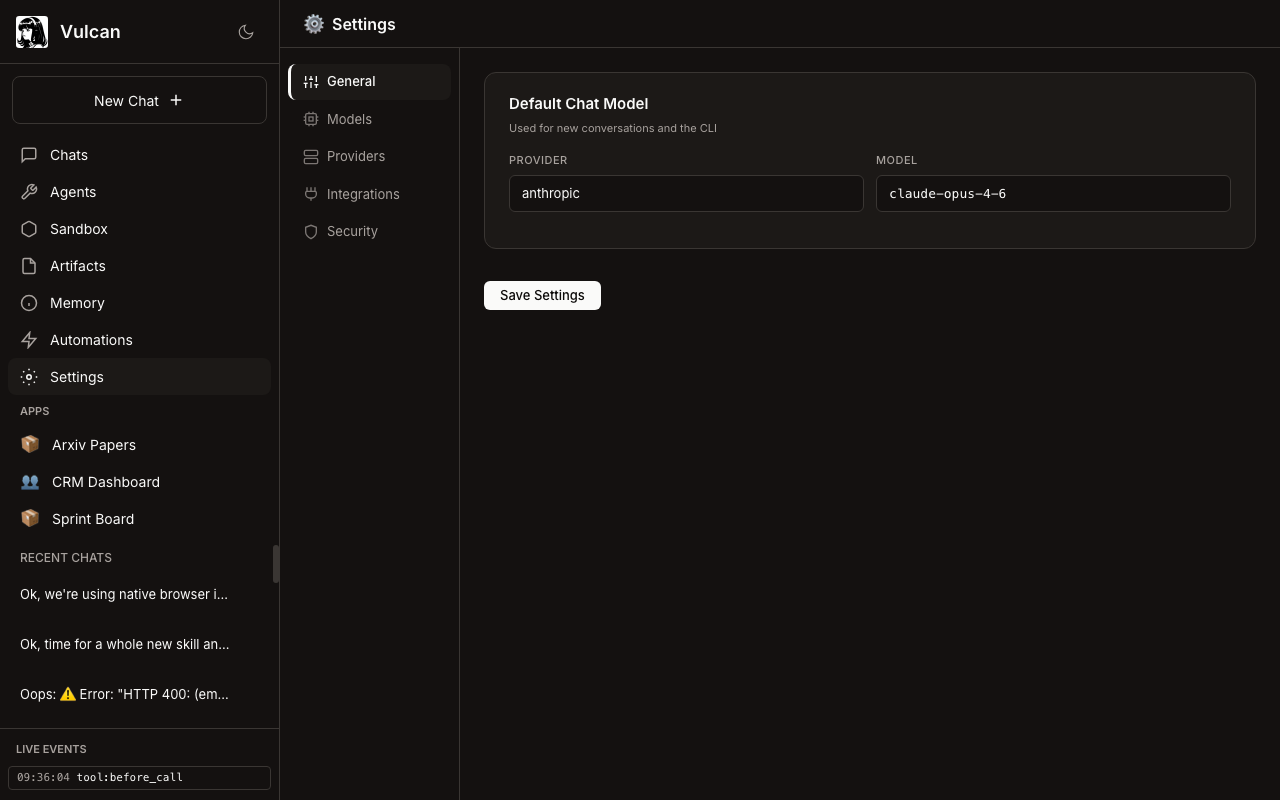Switch to the Models settings tab
This screenshot has width=1280, height=800.
(x=349, y=119)
